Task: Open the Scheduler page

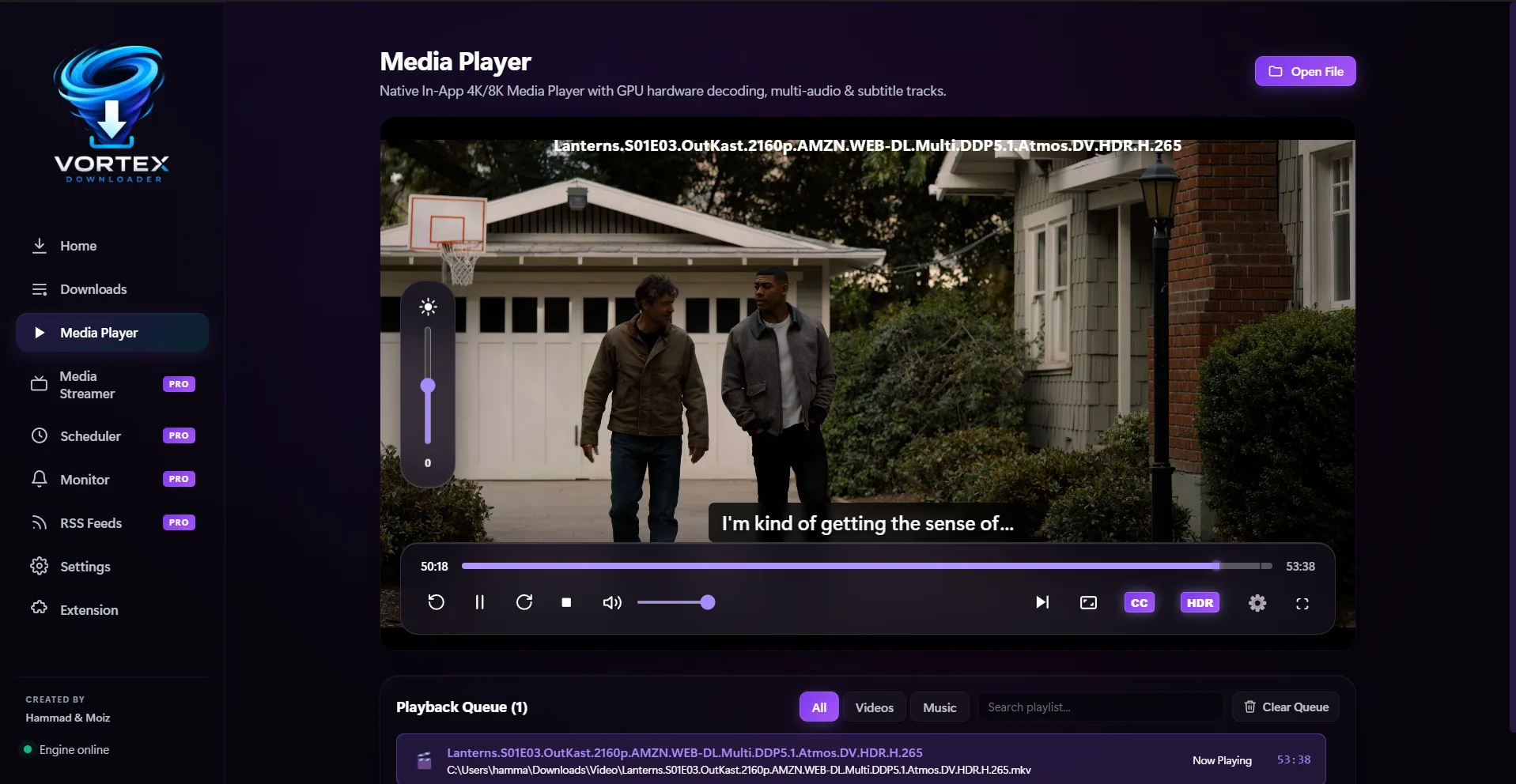Action: coord(112,435)
